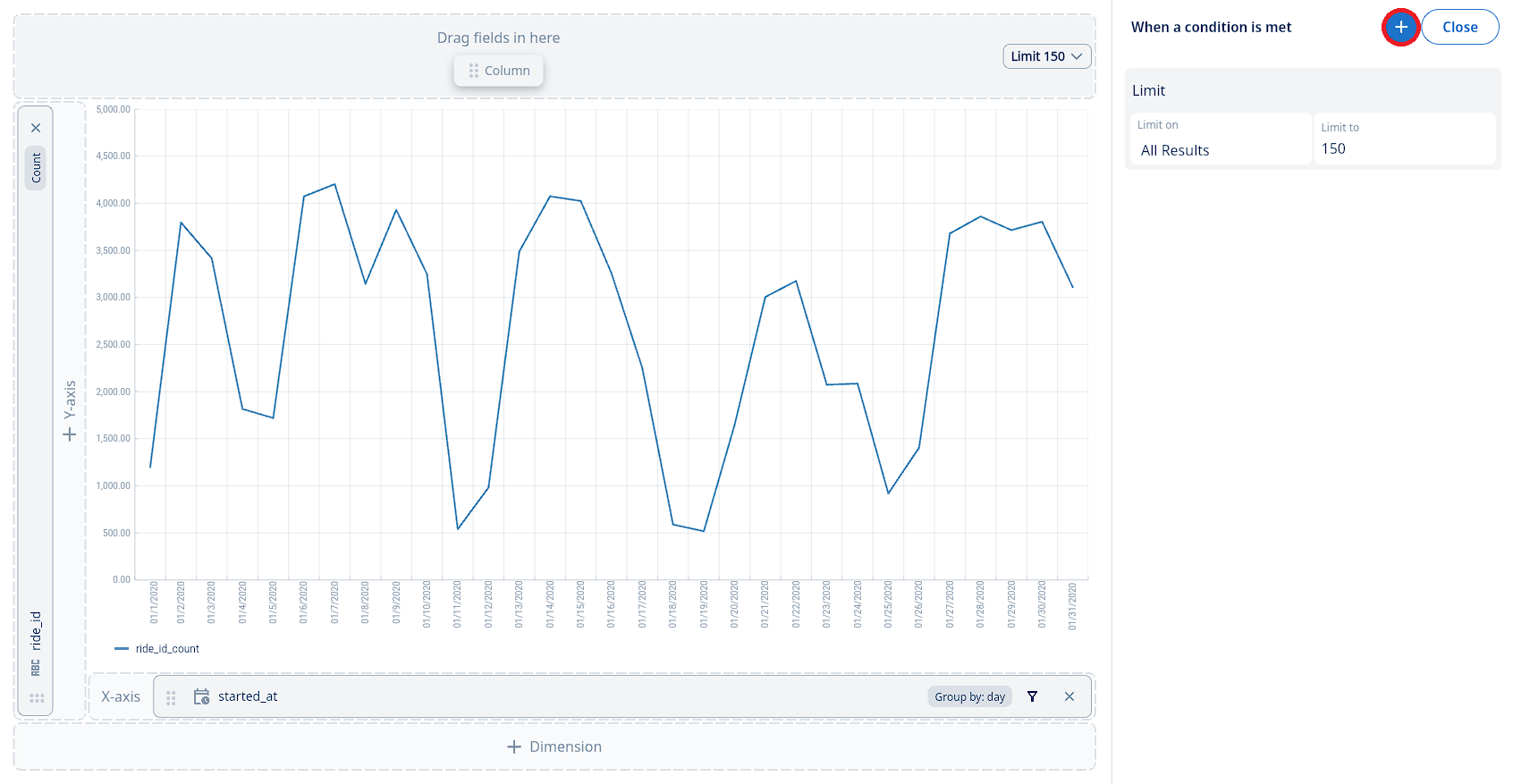
Task: Click the started_at field name
Action: point(248,696)
